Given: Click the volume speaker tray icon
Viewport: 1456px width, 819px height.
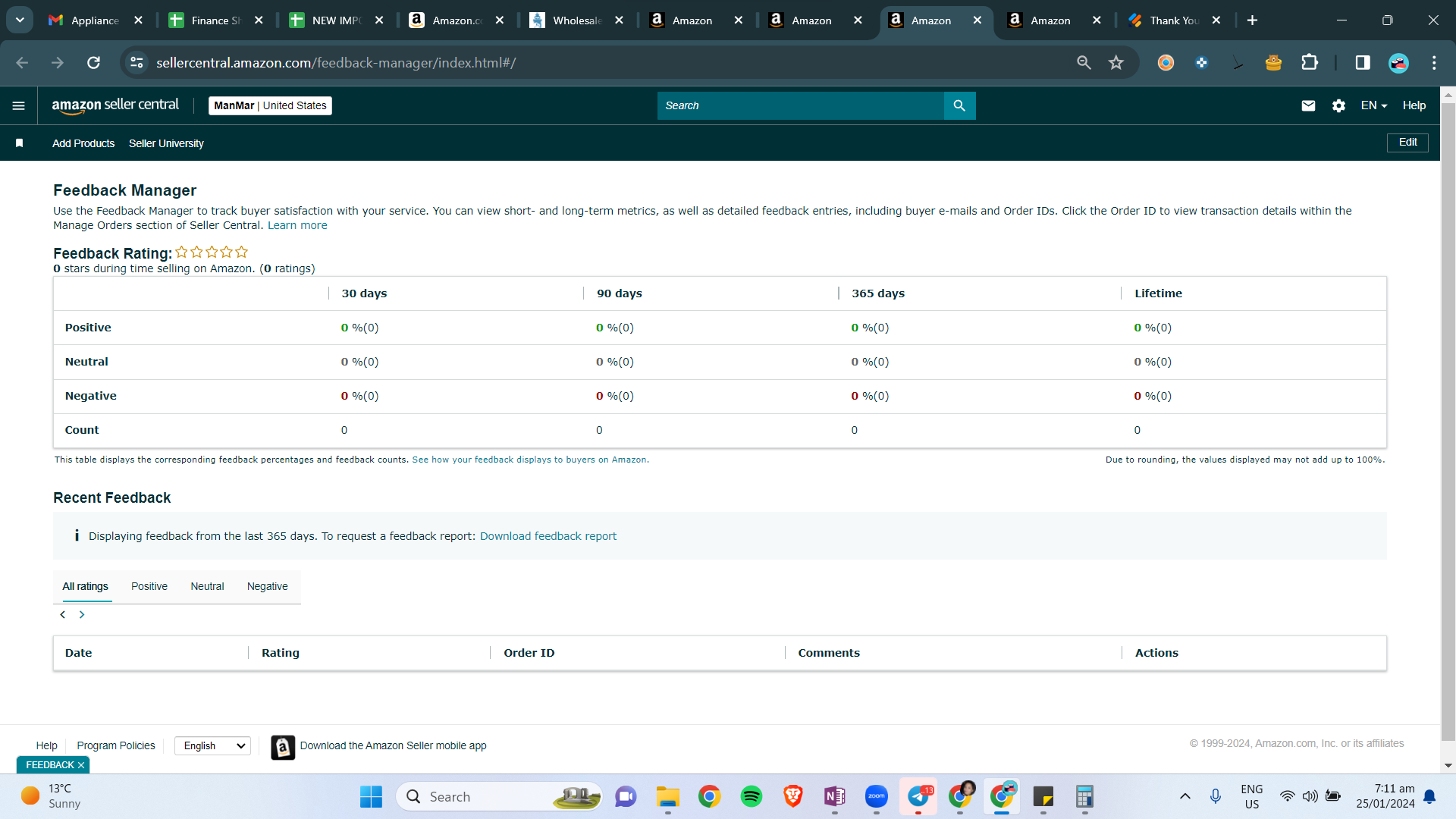Looking at the screenshot, I should coord(1310,796).
